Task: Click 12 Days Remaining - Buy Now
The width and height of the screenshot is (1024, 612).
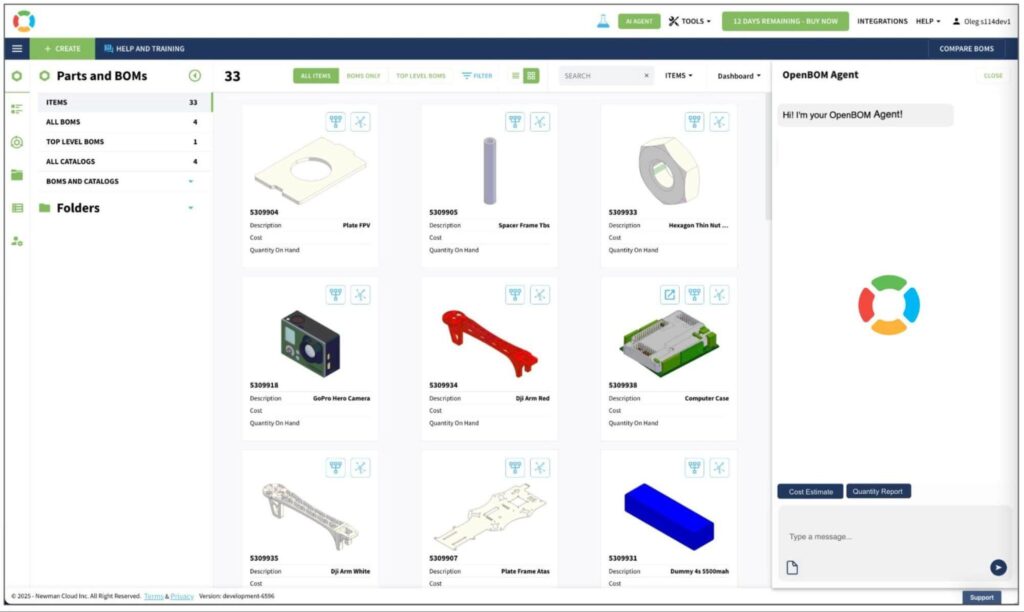Action: [x=785, y=21]
